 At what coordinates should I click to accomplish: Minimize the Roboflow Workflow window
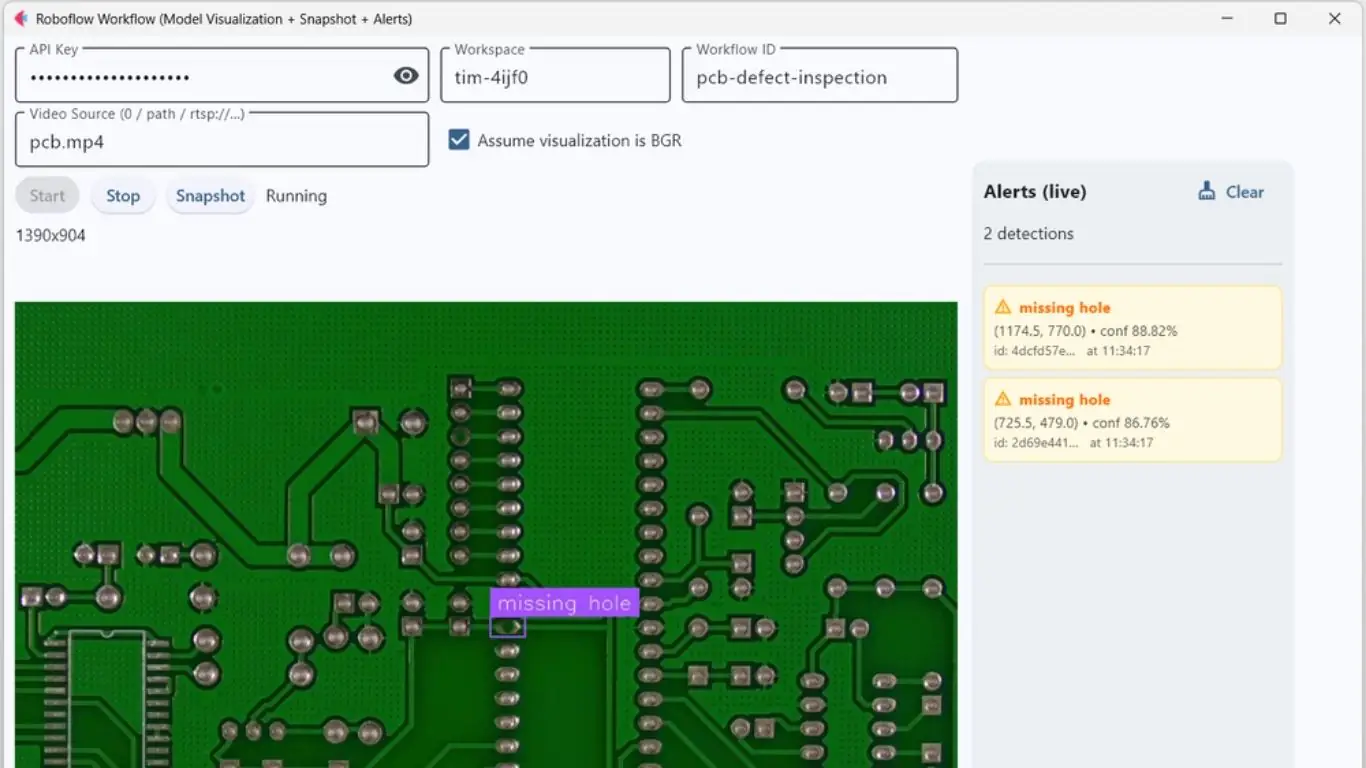(x=1226, y=19)
